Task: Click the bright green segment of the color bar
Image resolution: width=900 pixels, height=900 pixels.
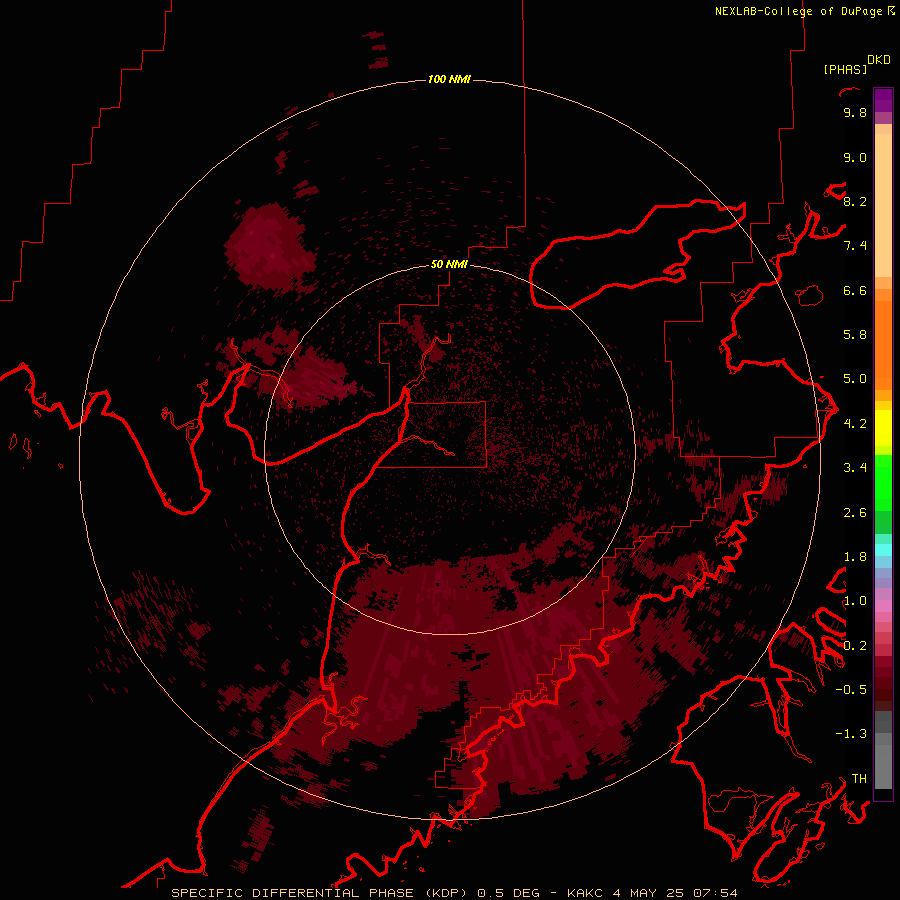Action: click(883, 483)
